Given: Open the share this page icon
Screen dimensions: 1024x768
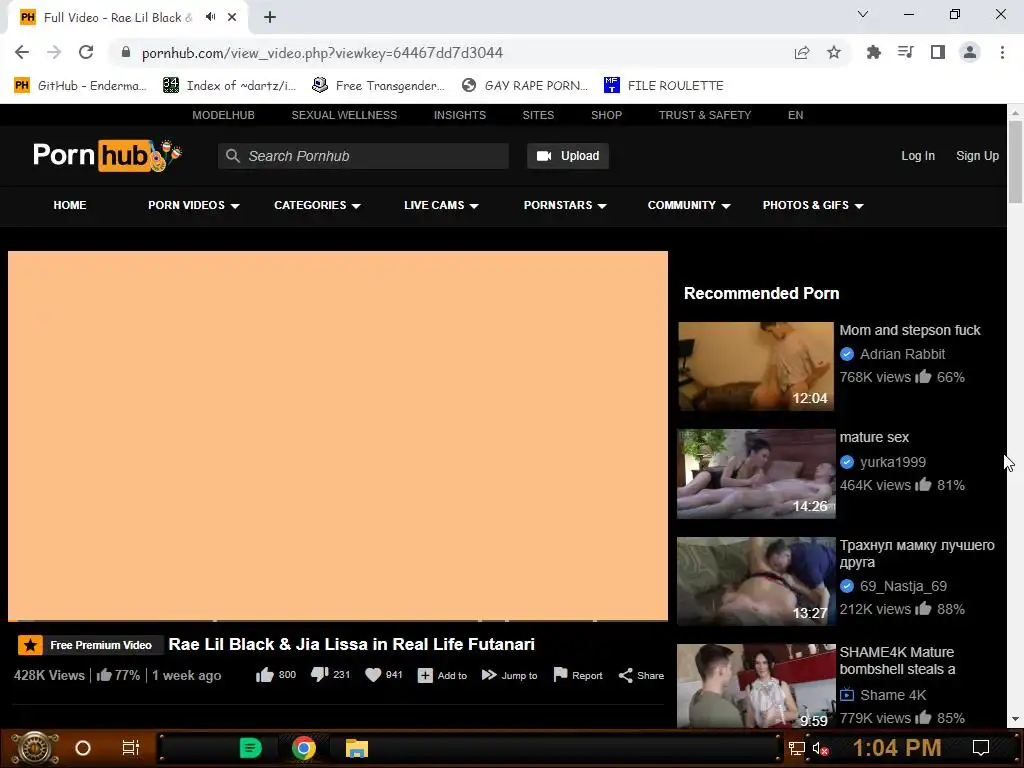Looking at the screenshot, I should coord(802,52).
